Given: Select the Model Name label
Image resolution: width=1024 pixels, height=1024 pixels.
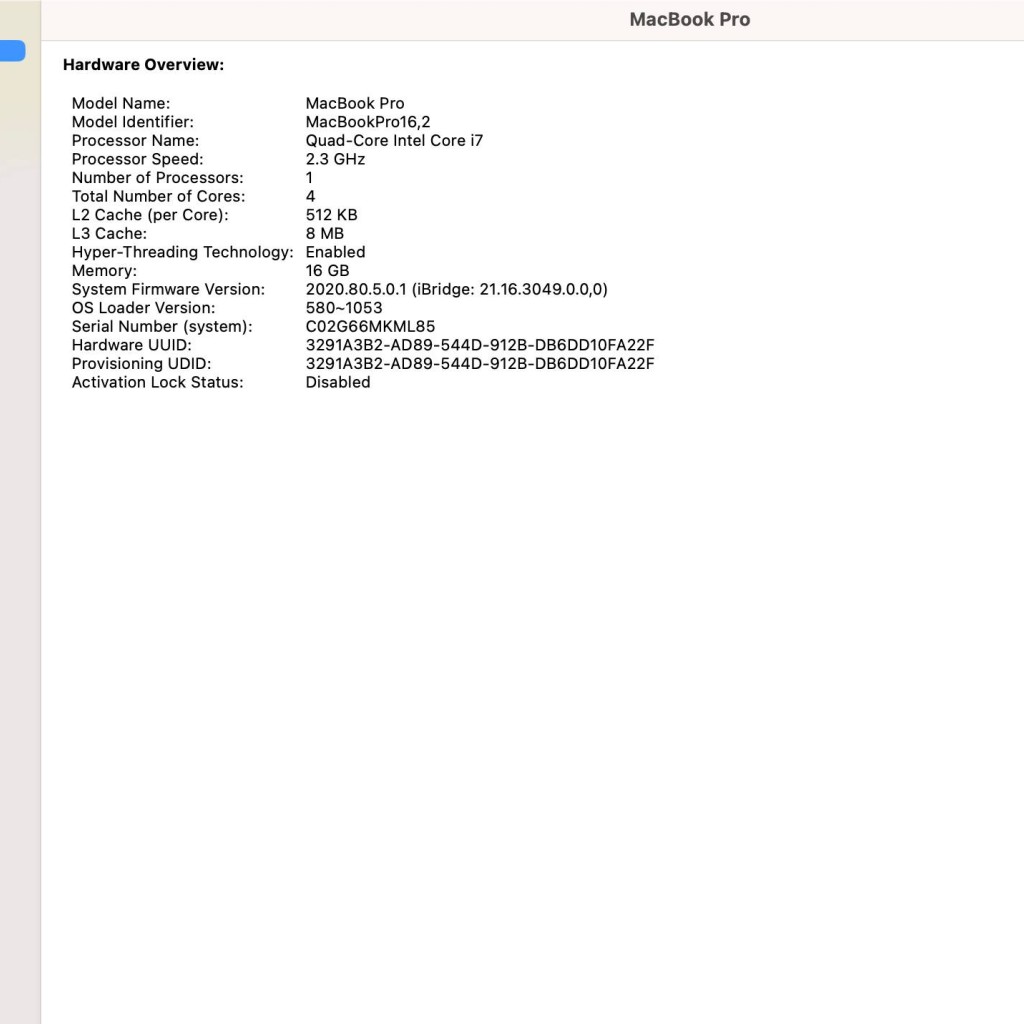Looking at the screenshot, I should 121,103.
